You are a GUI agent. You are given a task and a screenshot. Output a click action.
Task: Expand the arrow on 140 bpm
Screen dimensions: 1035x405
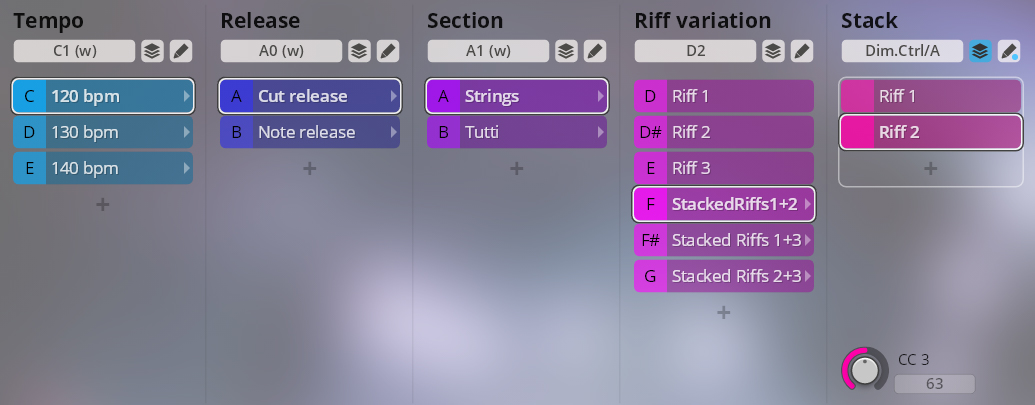(x=186, y=168)
